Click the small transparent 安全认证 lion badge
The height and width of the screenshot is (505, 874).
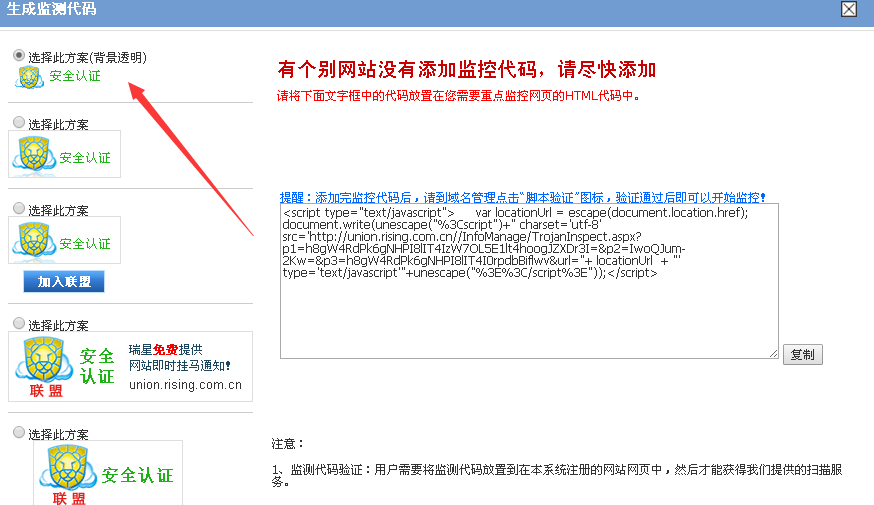pyautogui.click(x=58, y=77)
